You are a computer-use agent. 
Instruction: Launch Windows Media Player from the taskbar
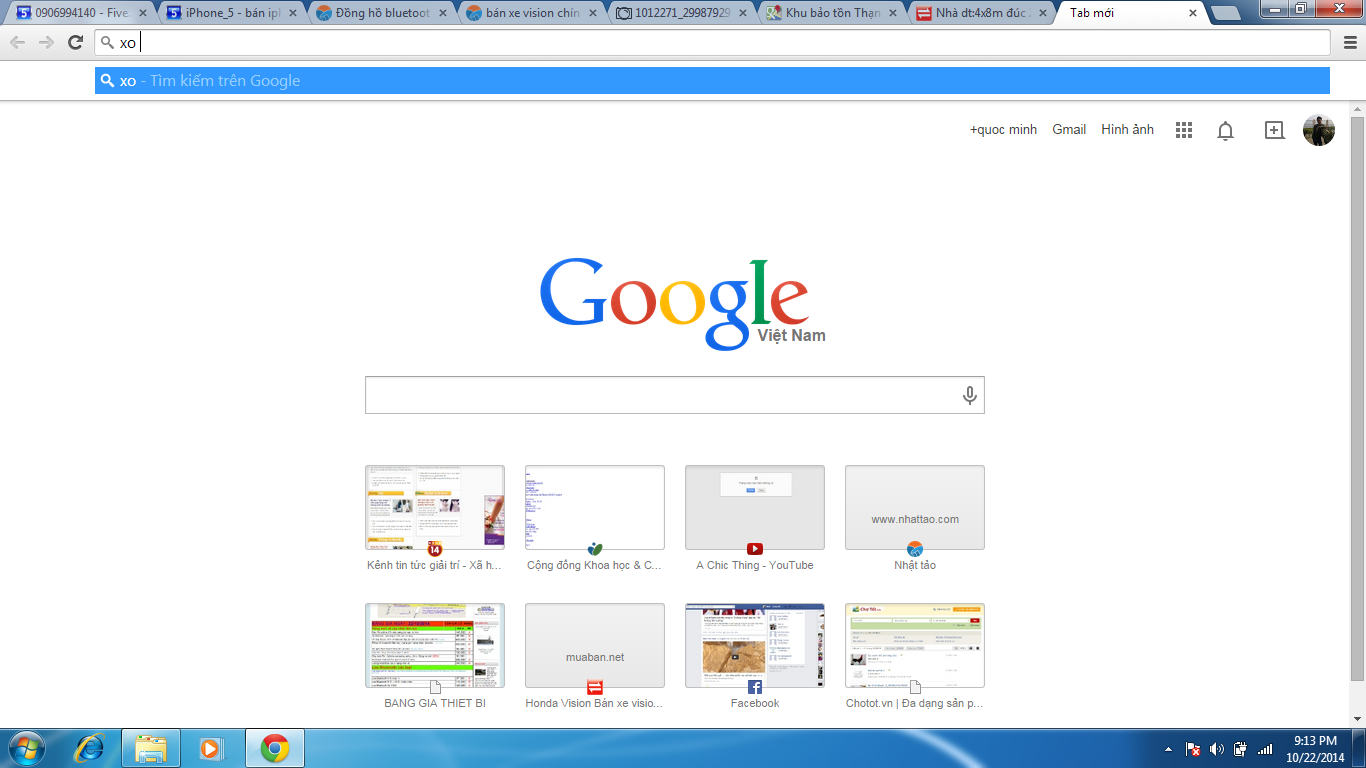211,748
